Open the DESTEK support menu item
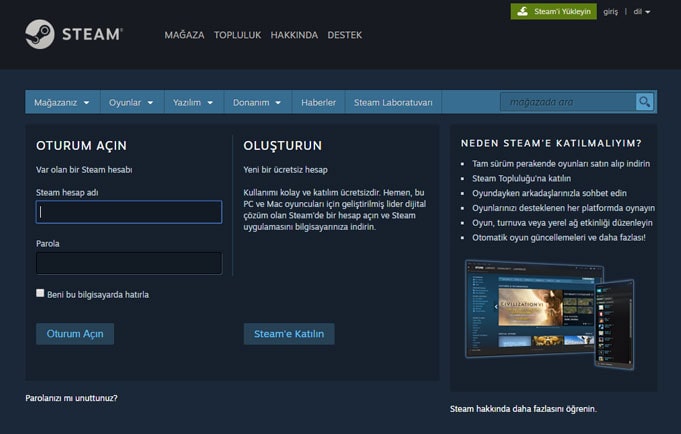681x434 pixels. [344, 35]
